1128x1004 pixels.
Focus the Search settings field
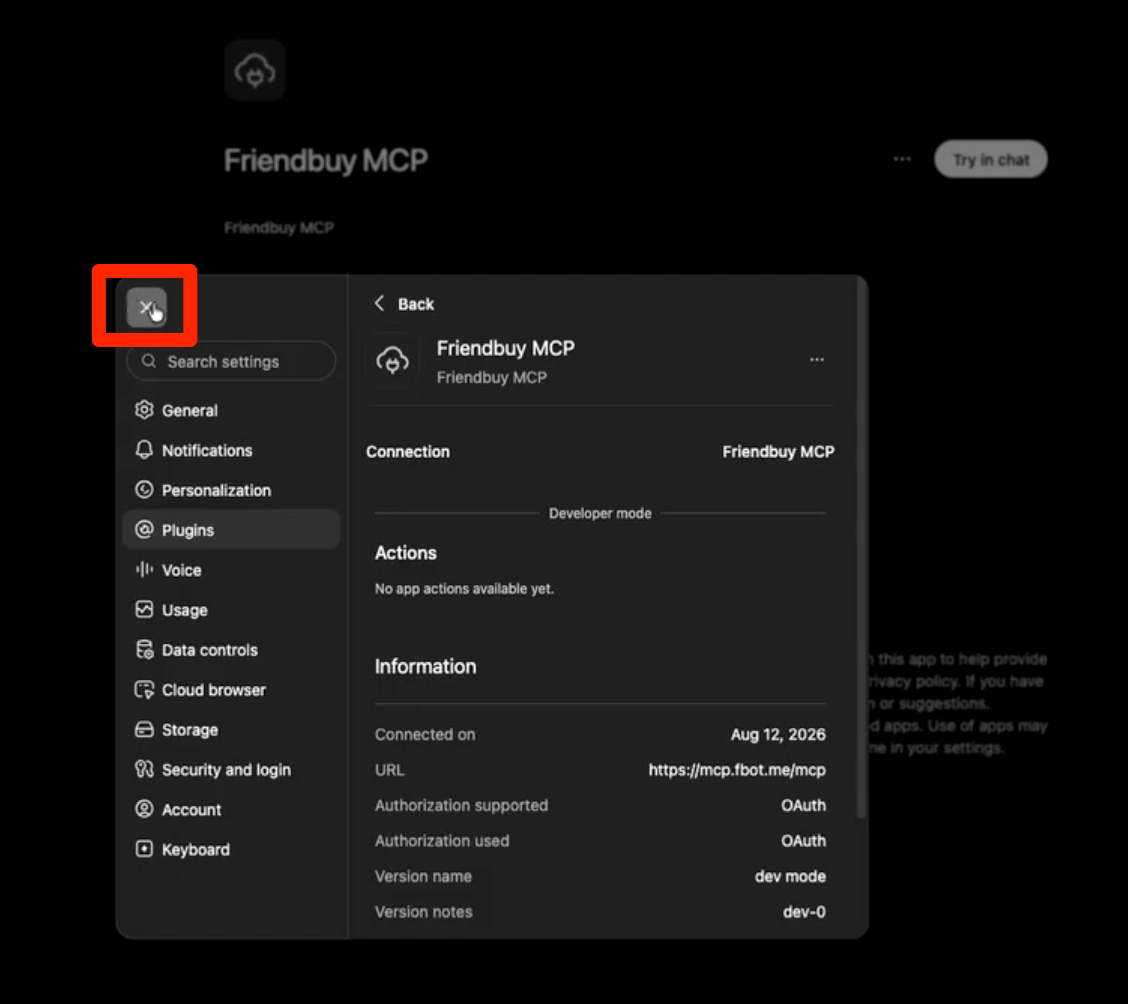(231, 361)
